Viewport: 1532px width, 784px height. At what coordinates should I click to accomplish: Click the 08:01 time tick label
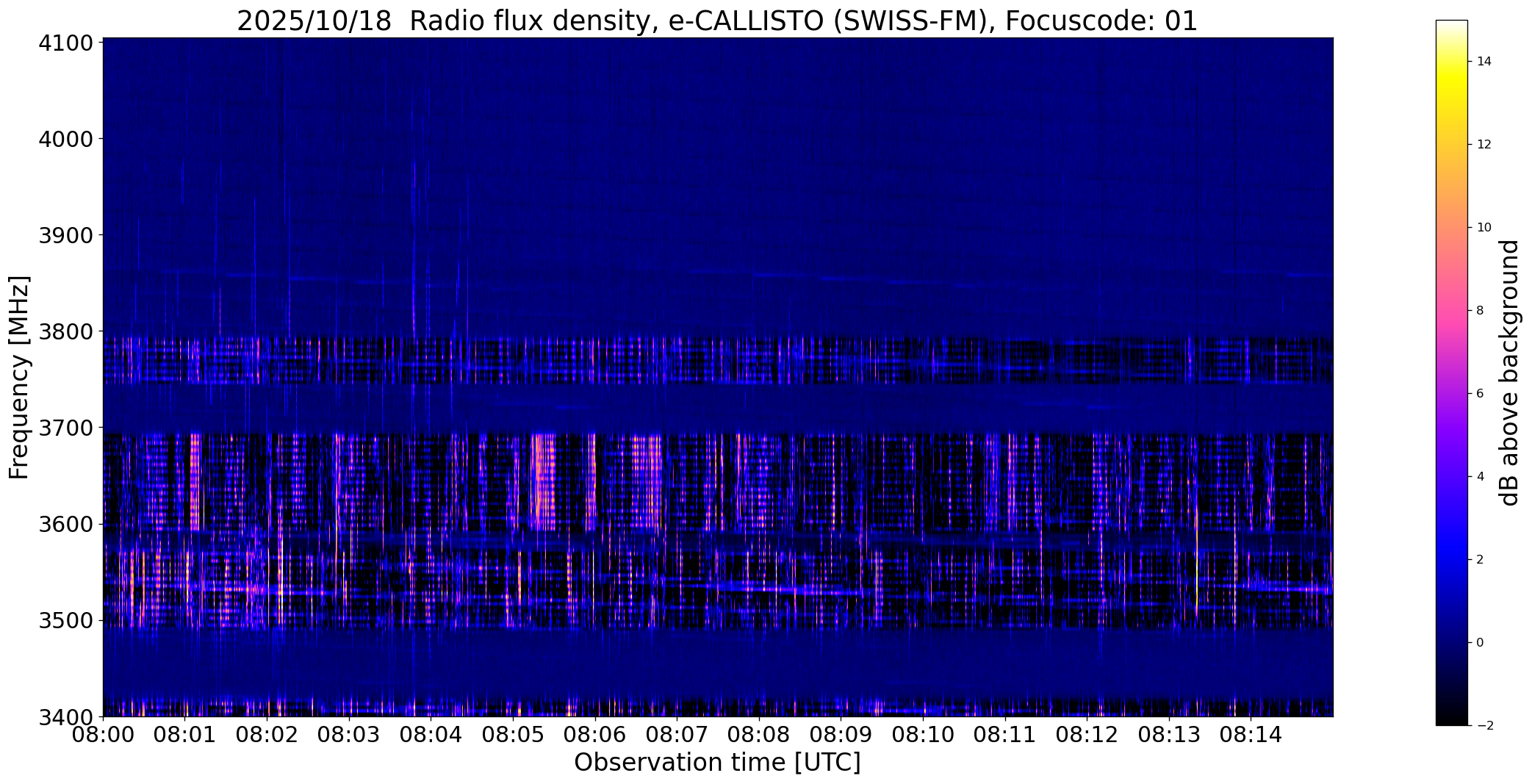click(x=185, y=734)
